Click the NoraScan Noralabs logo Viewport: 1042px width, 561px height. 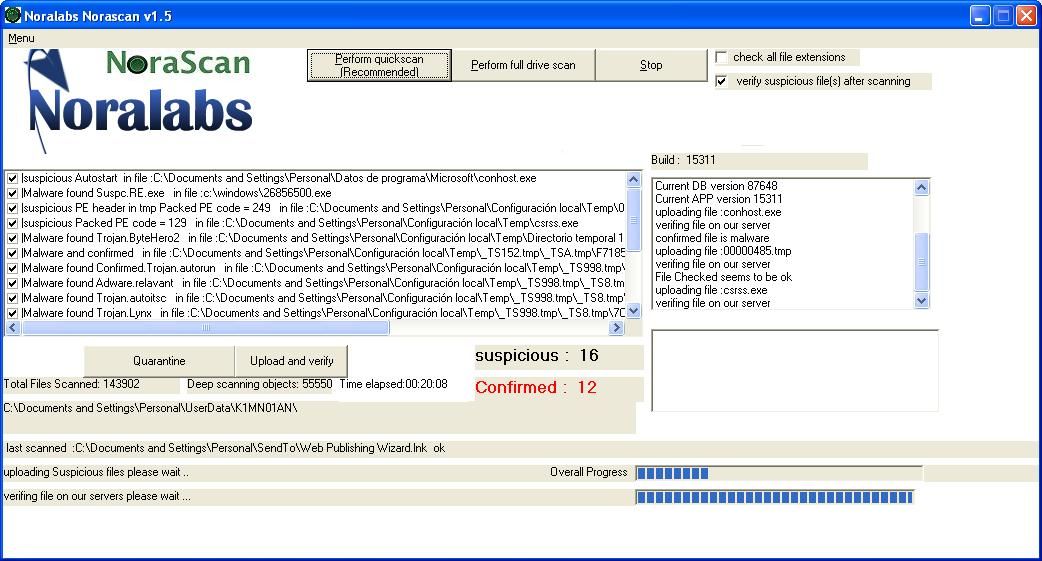pos(139,100)
